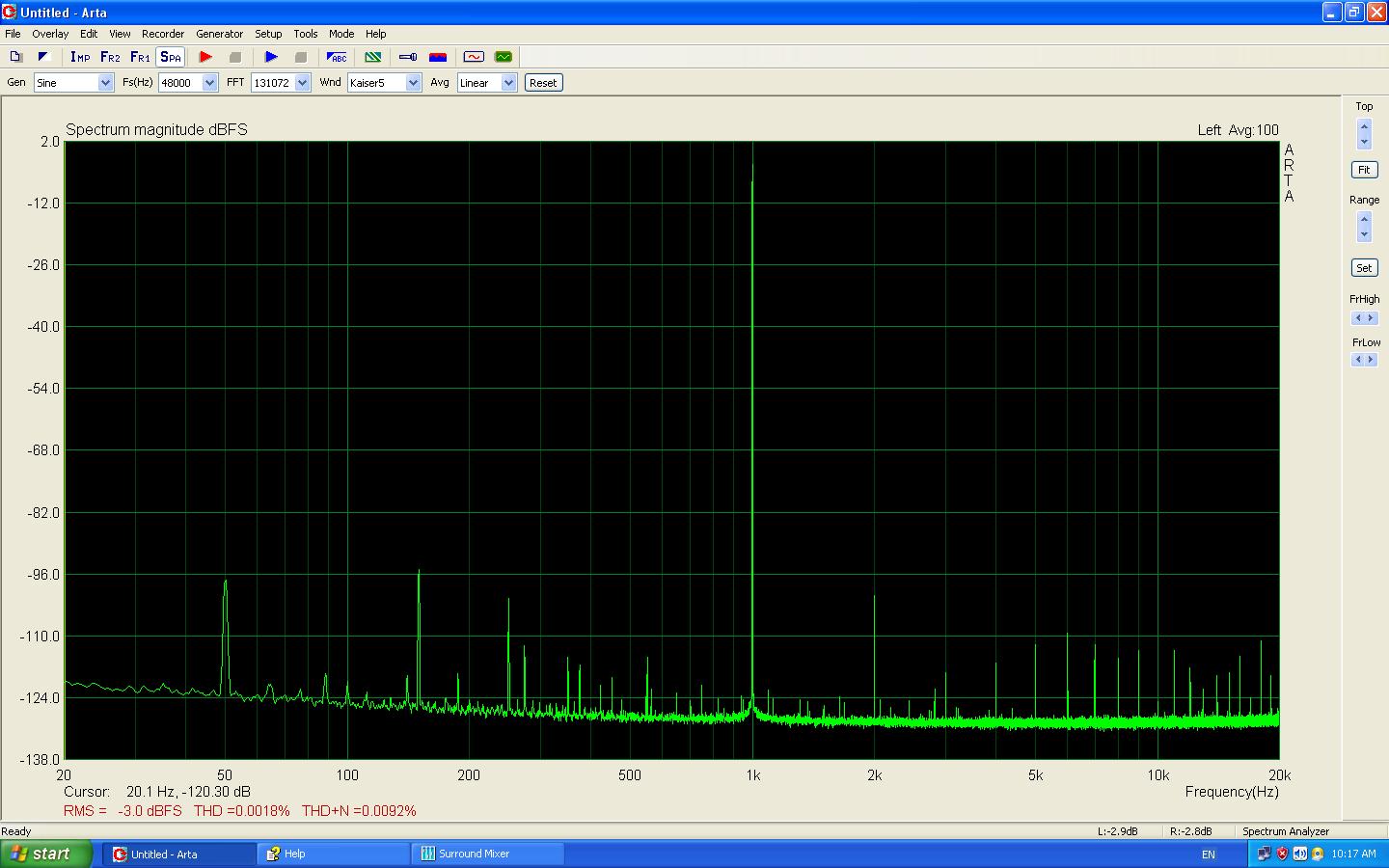The height and width of the screenshot is (868, 1389).
Task: Click the volume speaker tray icon
Action: (1299, 854)
